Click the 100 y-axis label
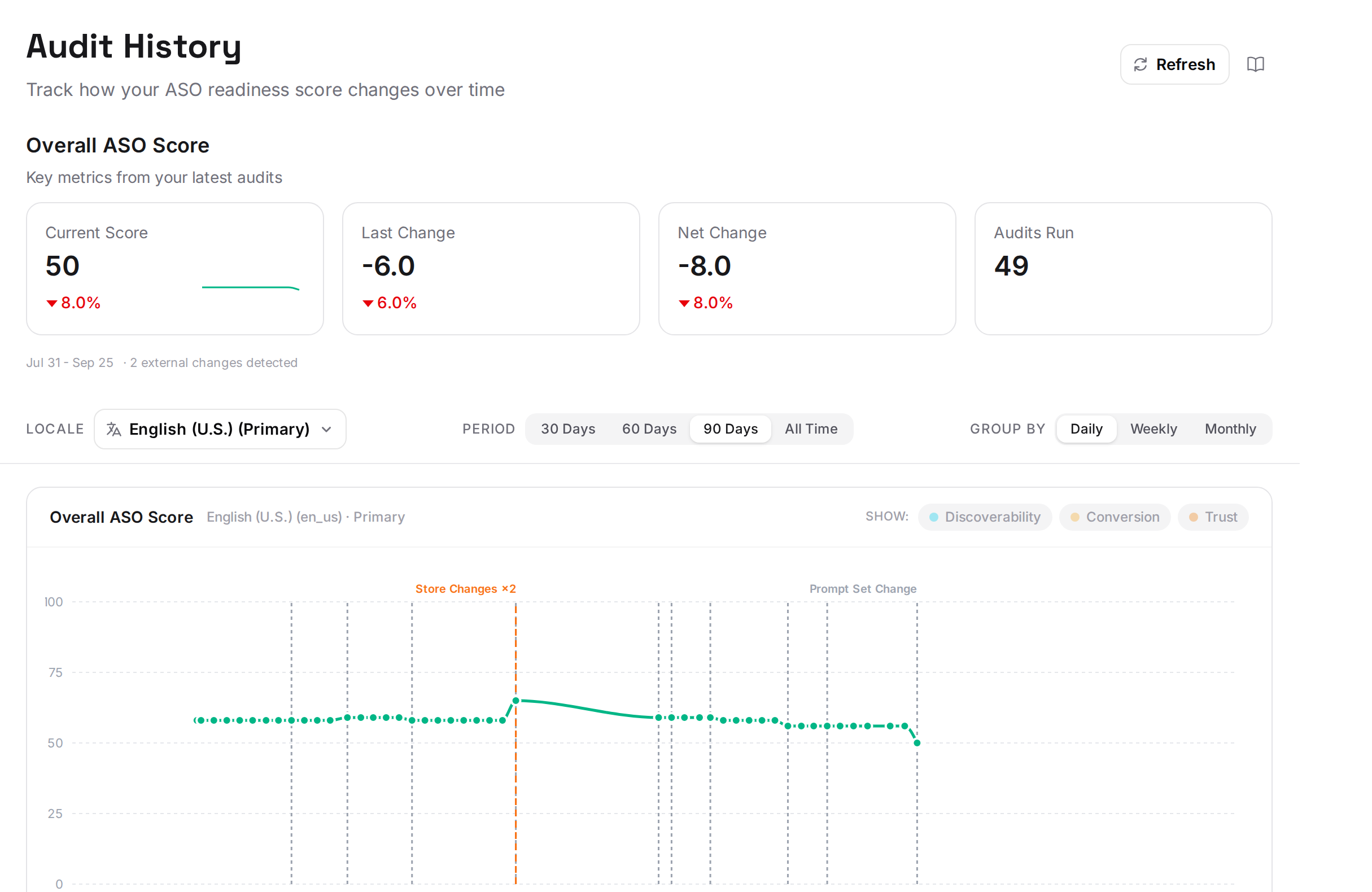Image resolution: width=1372 pixels, height=892 pixels. [x=54, y=602]
